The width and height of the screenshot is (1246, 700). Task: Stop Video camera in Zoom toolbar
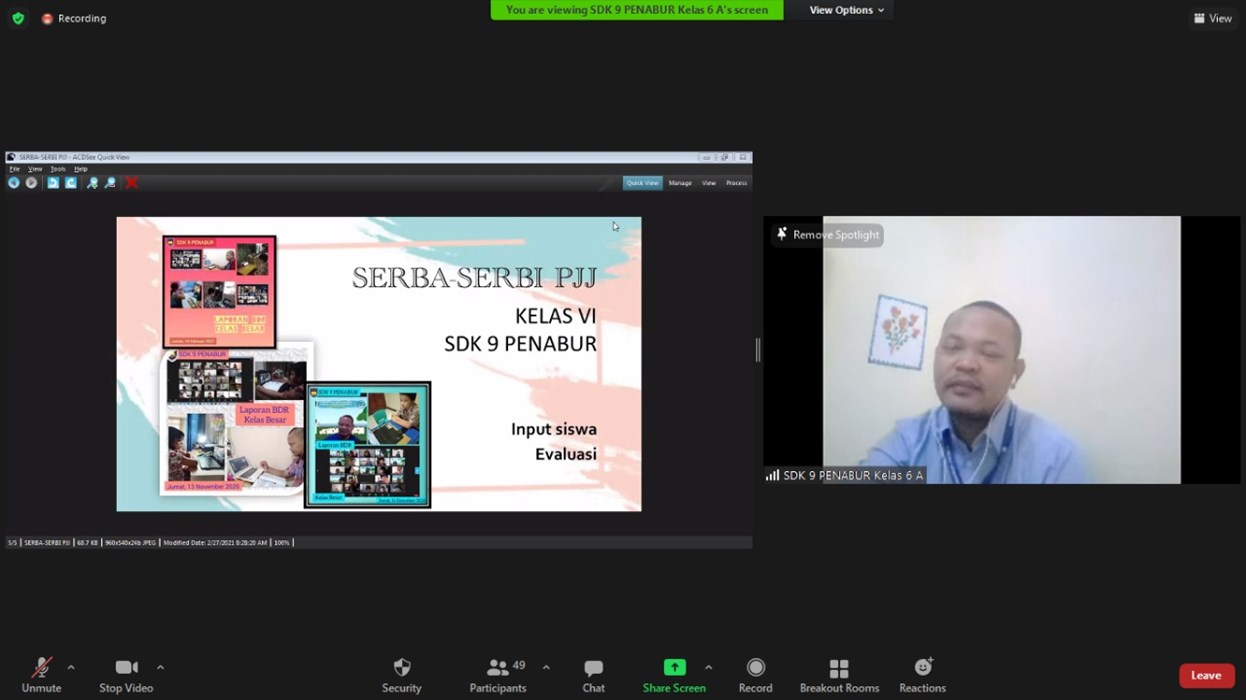click(126, 675)
